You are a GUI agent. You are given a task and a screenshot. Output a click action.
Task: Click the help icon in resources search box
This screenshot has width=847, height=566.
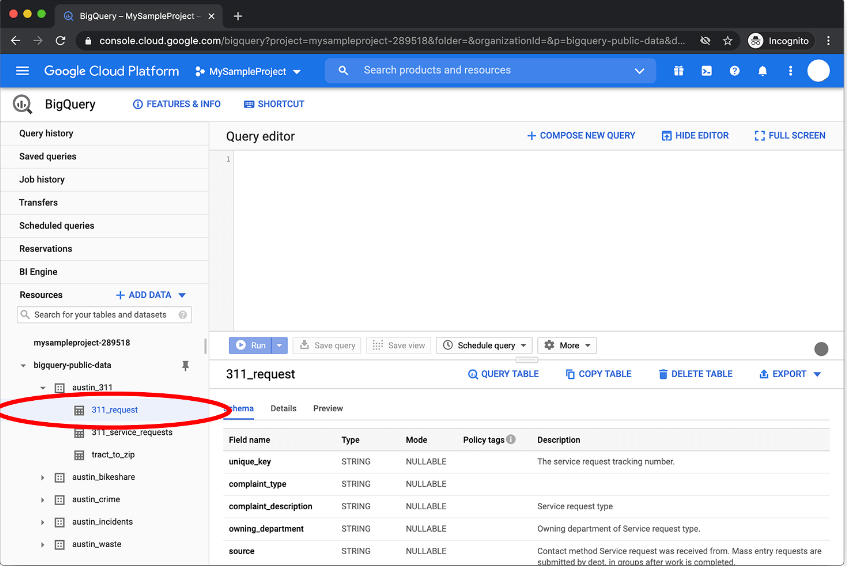click(183, 315)
